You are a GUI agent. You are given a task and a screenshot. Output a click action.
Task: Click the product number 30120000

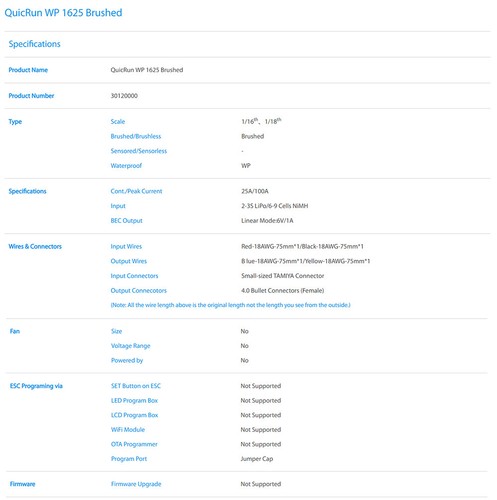tap(124, 96)
